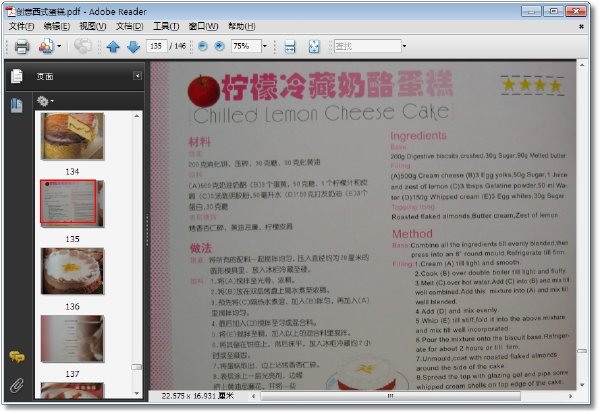Click the 136 page label
600x414 pixels.
(x=72, y=306)
